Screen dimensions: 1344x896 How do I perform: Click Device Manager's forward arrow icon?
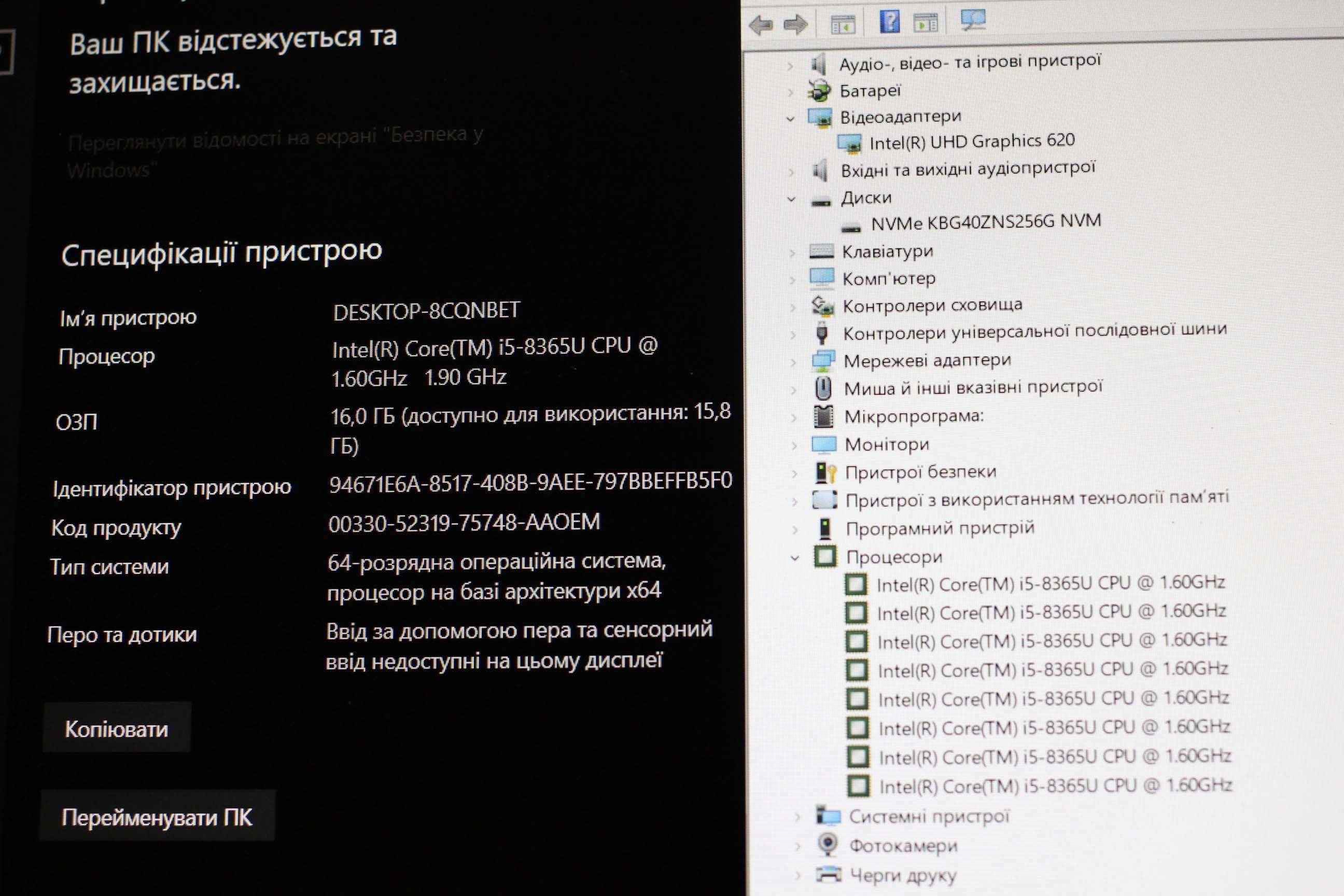click(795, 24)
